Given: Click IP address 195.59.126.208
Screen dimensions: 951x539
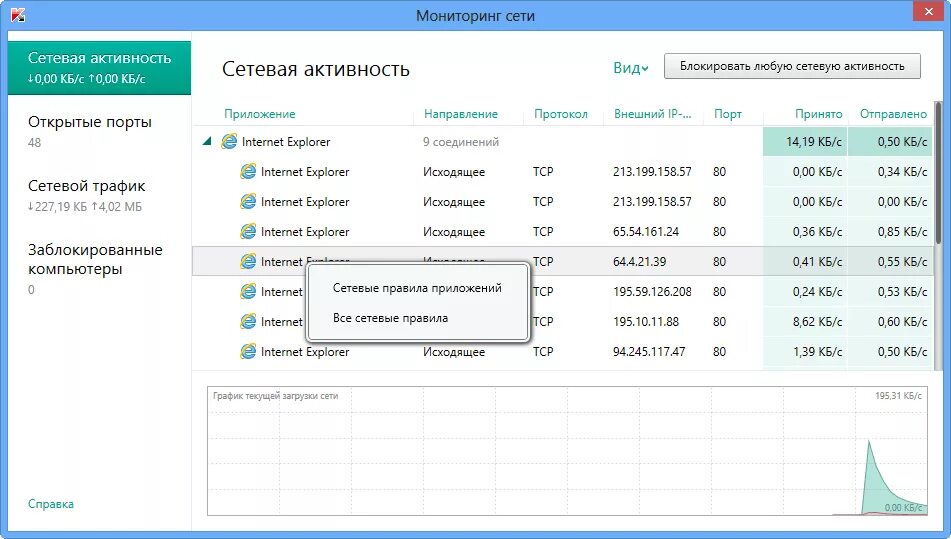Looking at the screenshot, I should click(x=652, y=292).
